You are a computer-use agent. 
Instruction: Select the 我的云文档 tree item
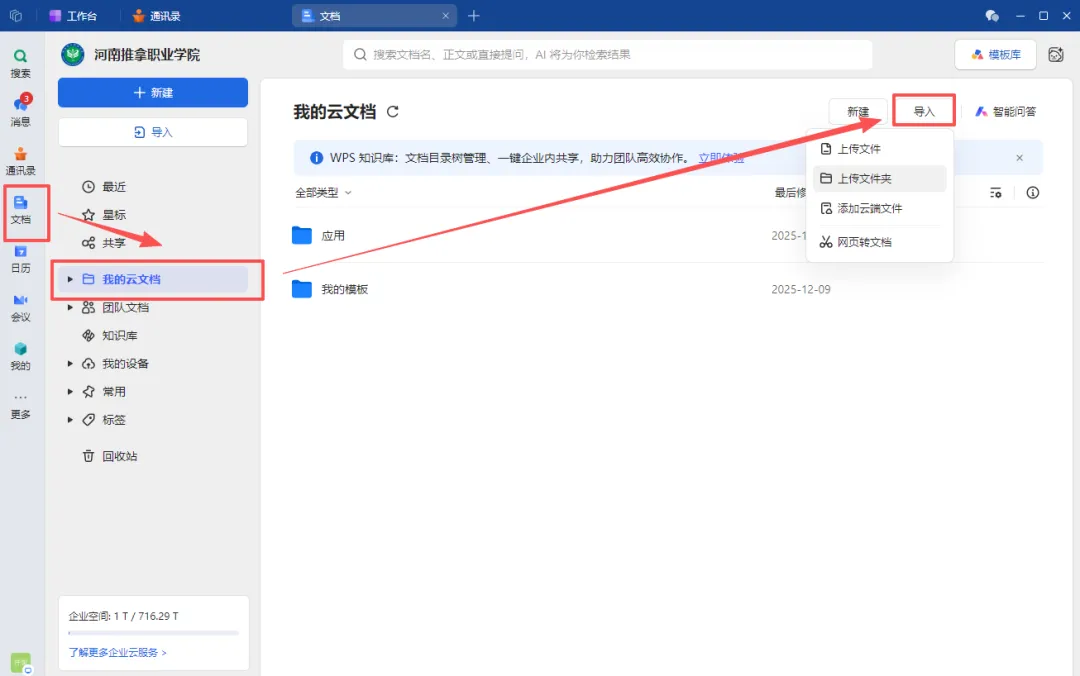(x=153, y=279)
